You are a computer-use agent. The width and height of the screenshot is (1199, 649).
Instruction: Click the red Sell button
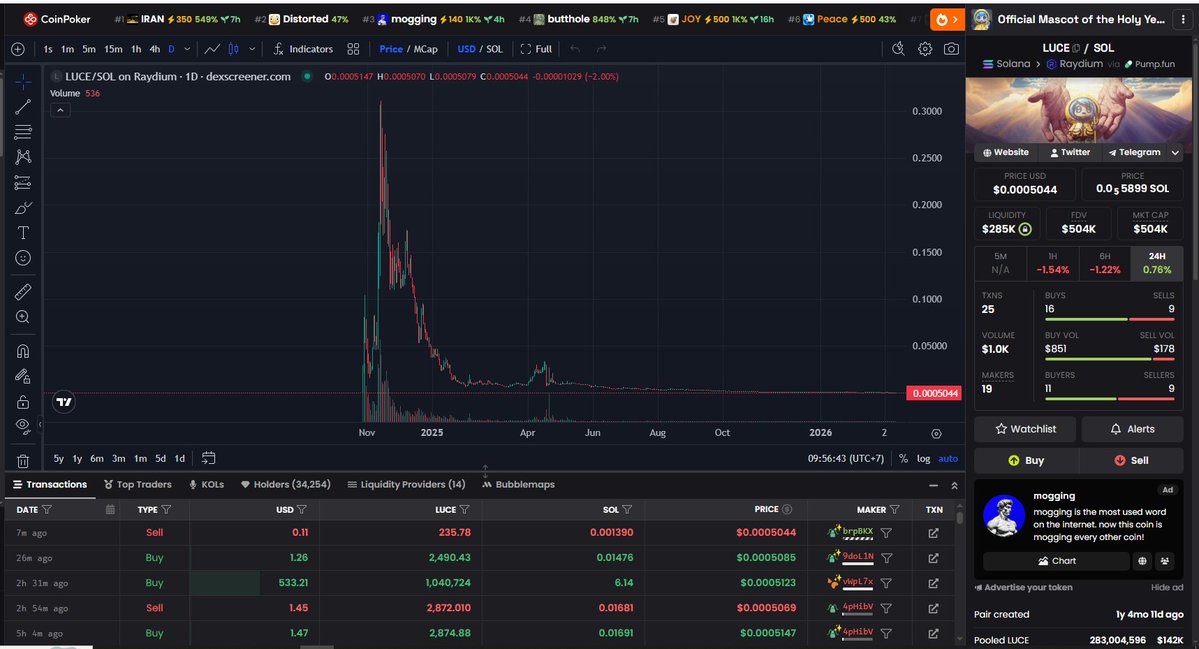[1132, 460]
